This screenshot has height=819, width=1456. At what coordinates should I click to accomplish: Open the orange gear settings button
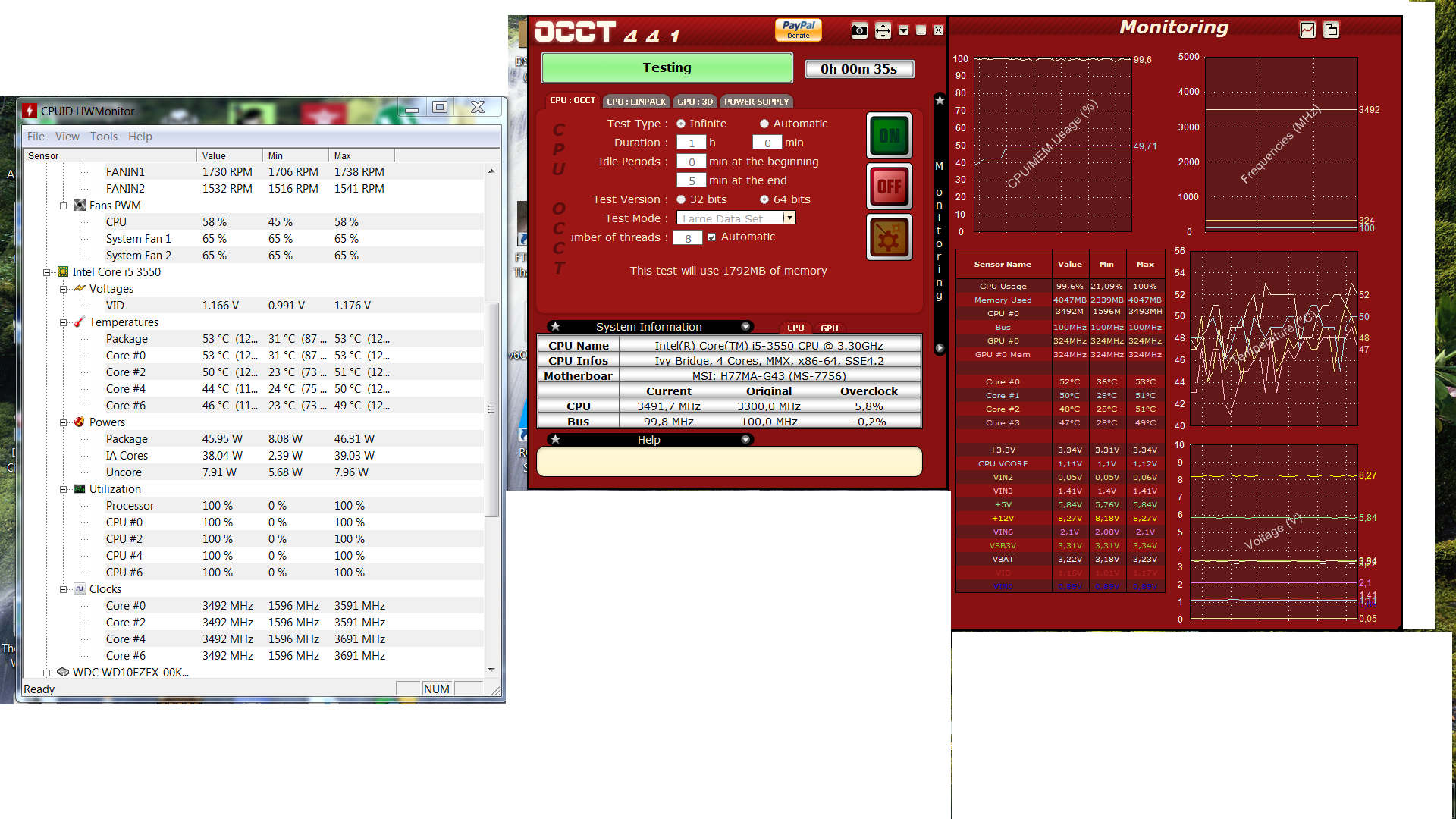889,237
